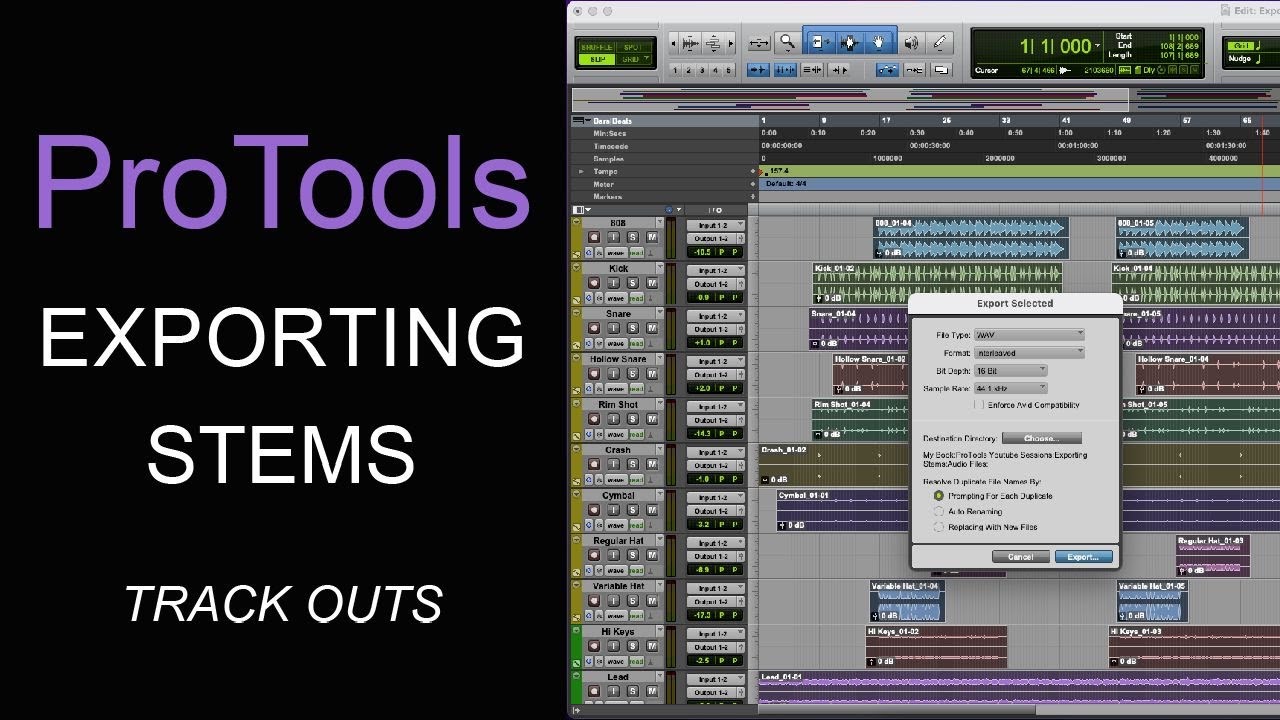Select the Trim tool
The image size is (1280, 720).
point(820,43)
